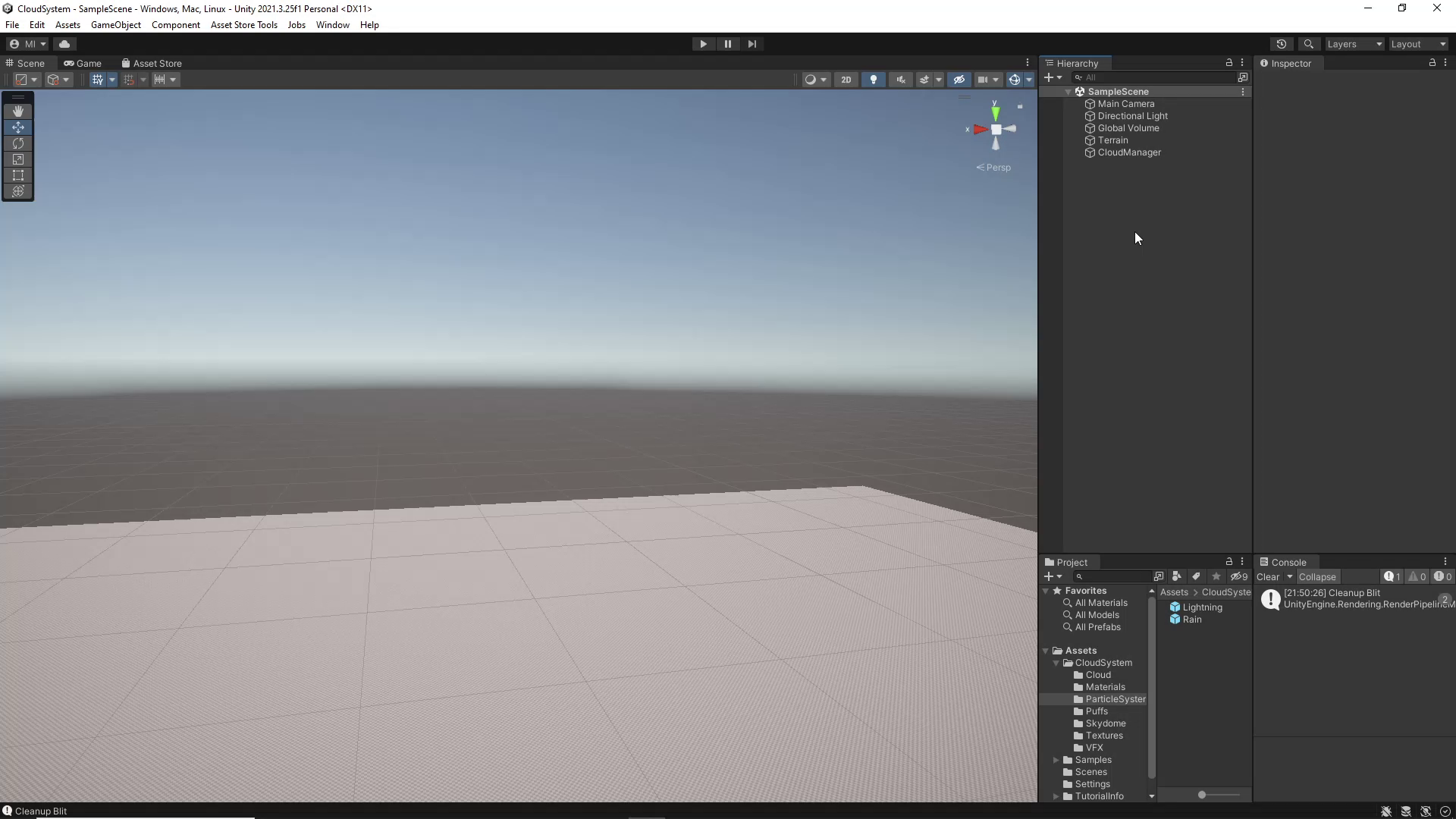Open the Rain prefab

[x=1185, y=620]
